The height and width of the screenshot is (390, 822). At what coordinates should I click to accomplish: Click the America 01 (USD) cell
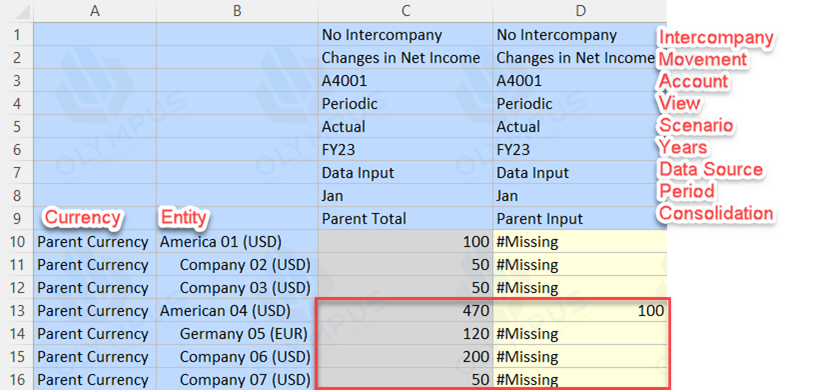pyautogui.click(x=237, y=242)
